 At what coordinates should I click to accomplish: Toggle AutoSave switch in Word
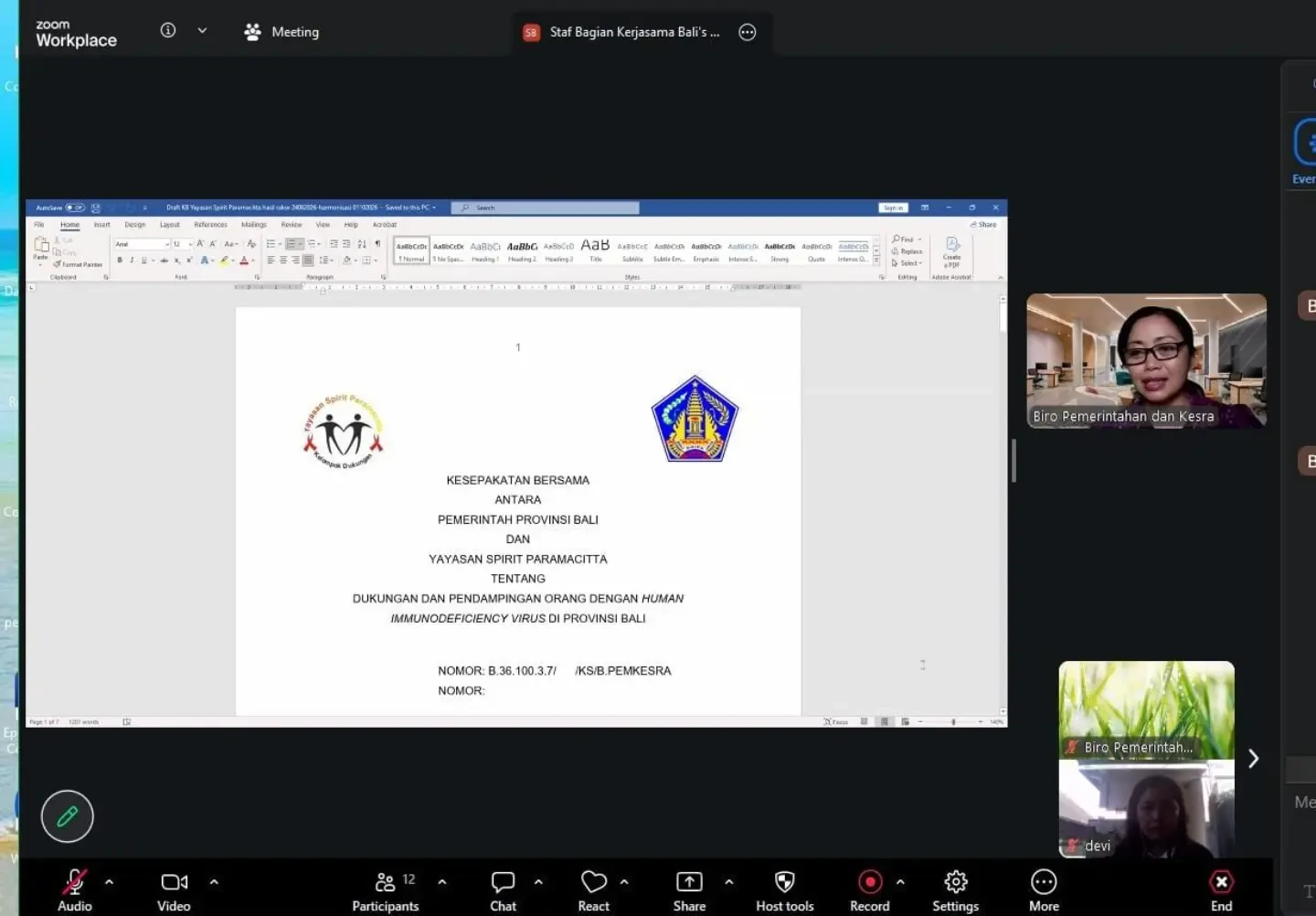pyautogui.click(x=75, y=208)
